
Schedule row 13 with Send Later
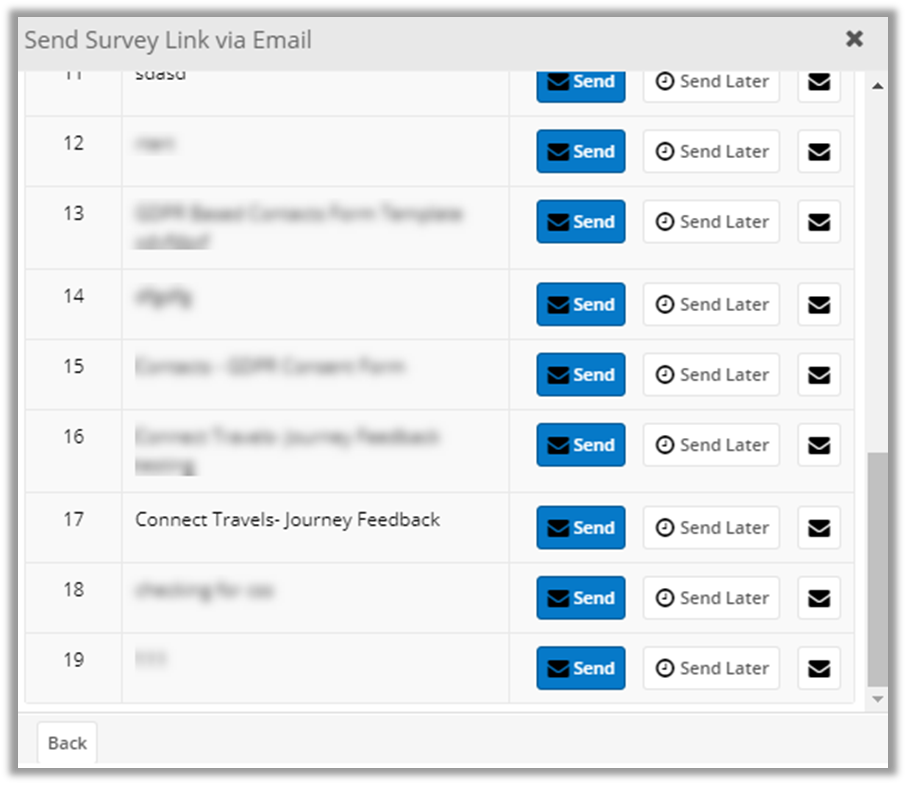[x=711, y=222]
